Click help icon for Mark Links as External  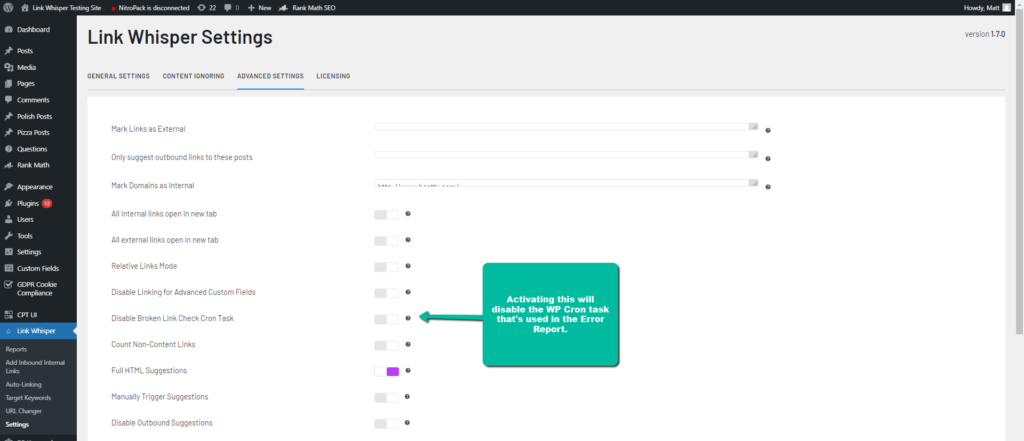coord(768,130)
